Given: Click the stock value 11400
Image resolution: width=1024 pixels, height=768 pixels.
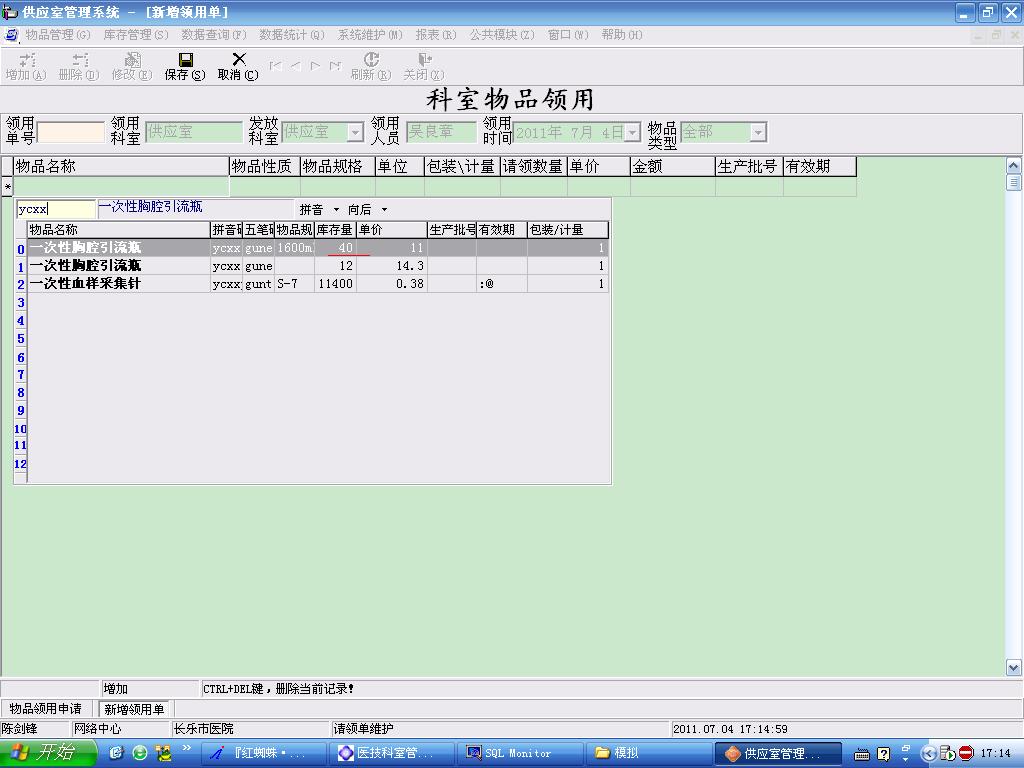Looking at the screenshot, I should pyautogui.click(x=335, y=283).
